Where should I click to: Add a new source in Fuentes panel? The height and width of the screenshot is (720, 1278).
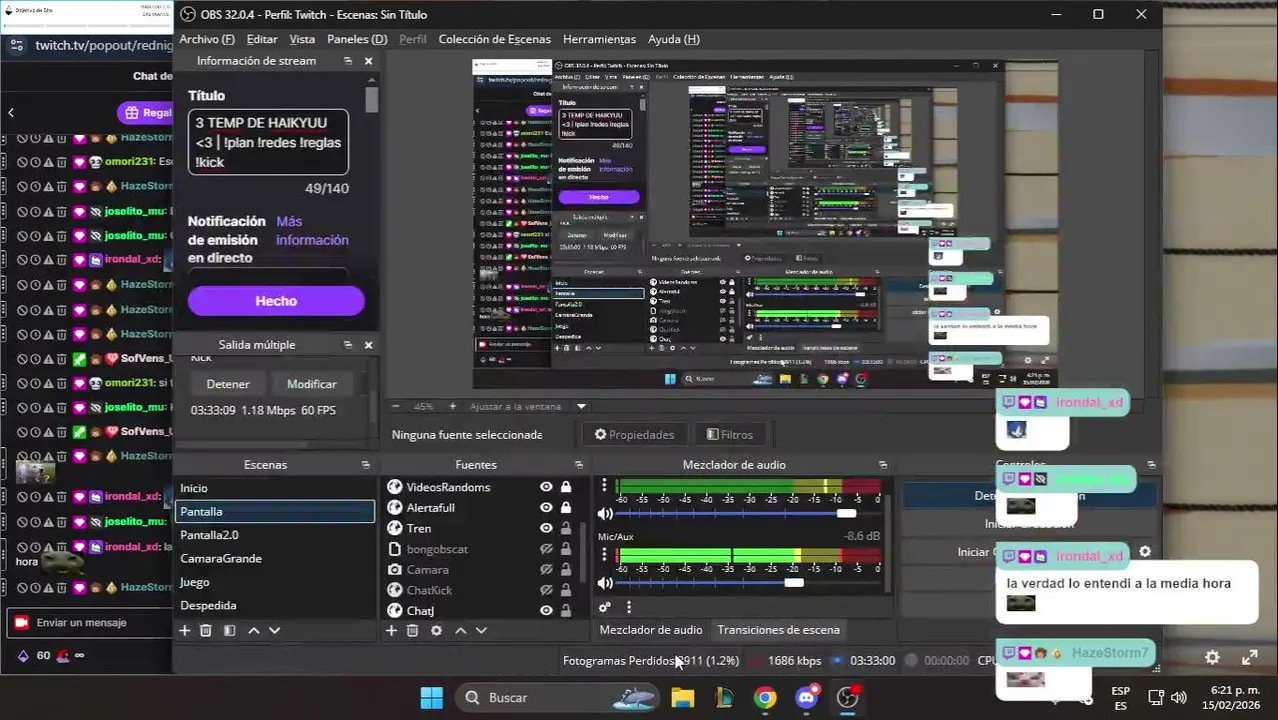click(391, 631)
